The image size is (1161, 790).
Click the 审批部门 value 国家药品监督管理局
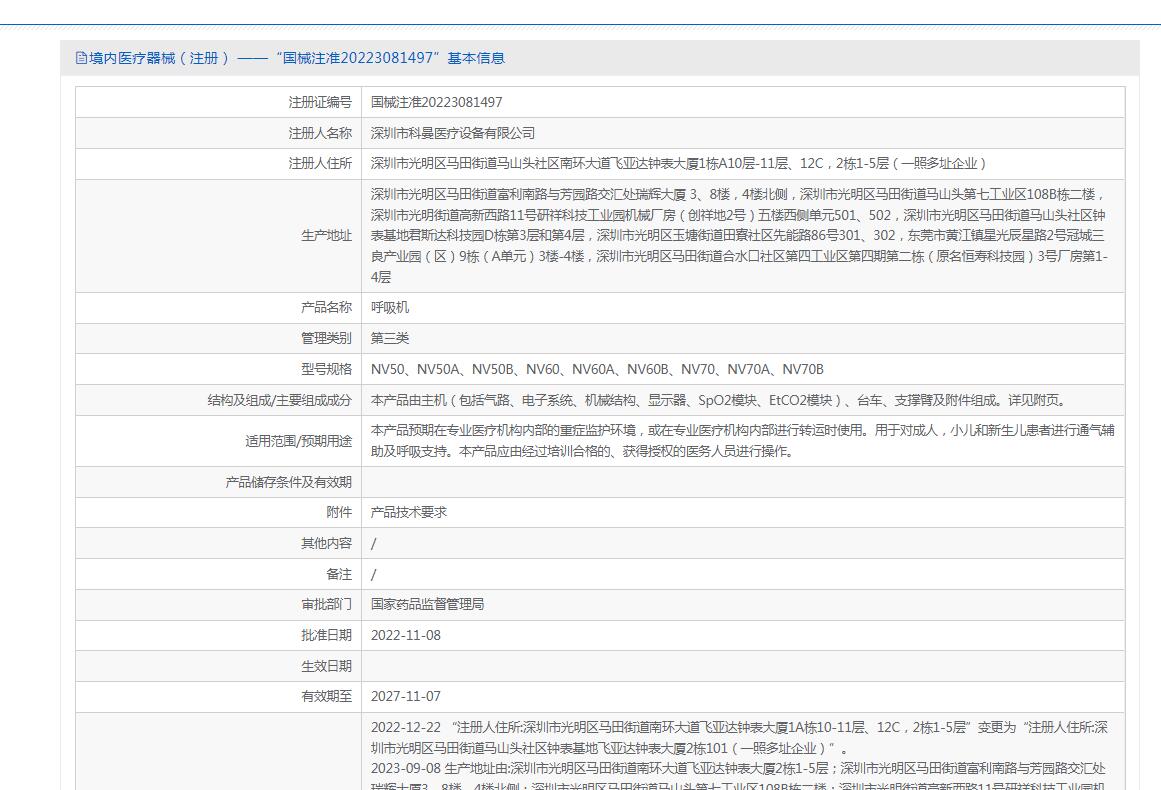(427, 604)
